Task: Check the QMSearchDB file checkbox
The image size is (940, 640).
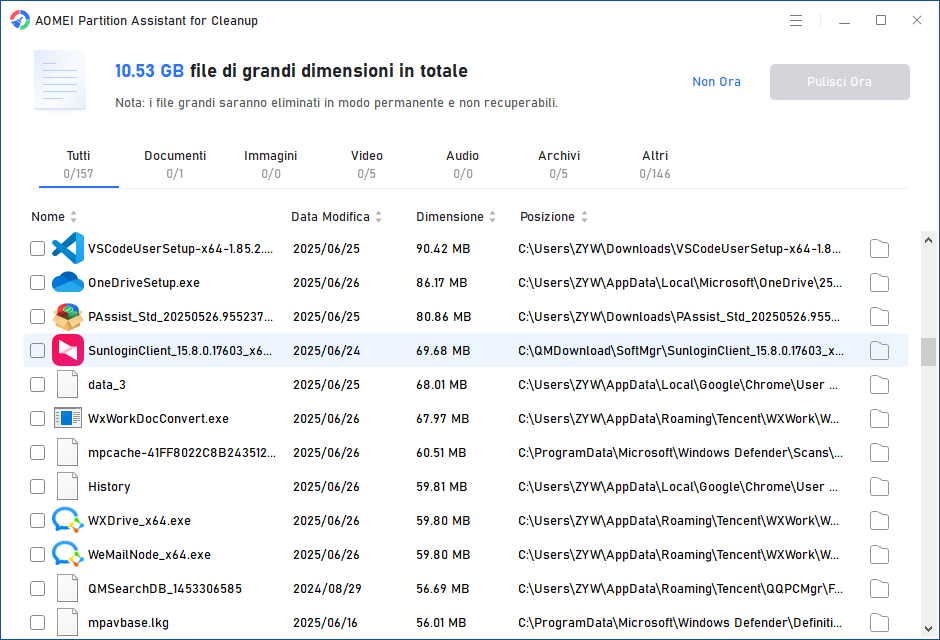Action: [37, 588]
